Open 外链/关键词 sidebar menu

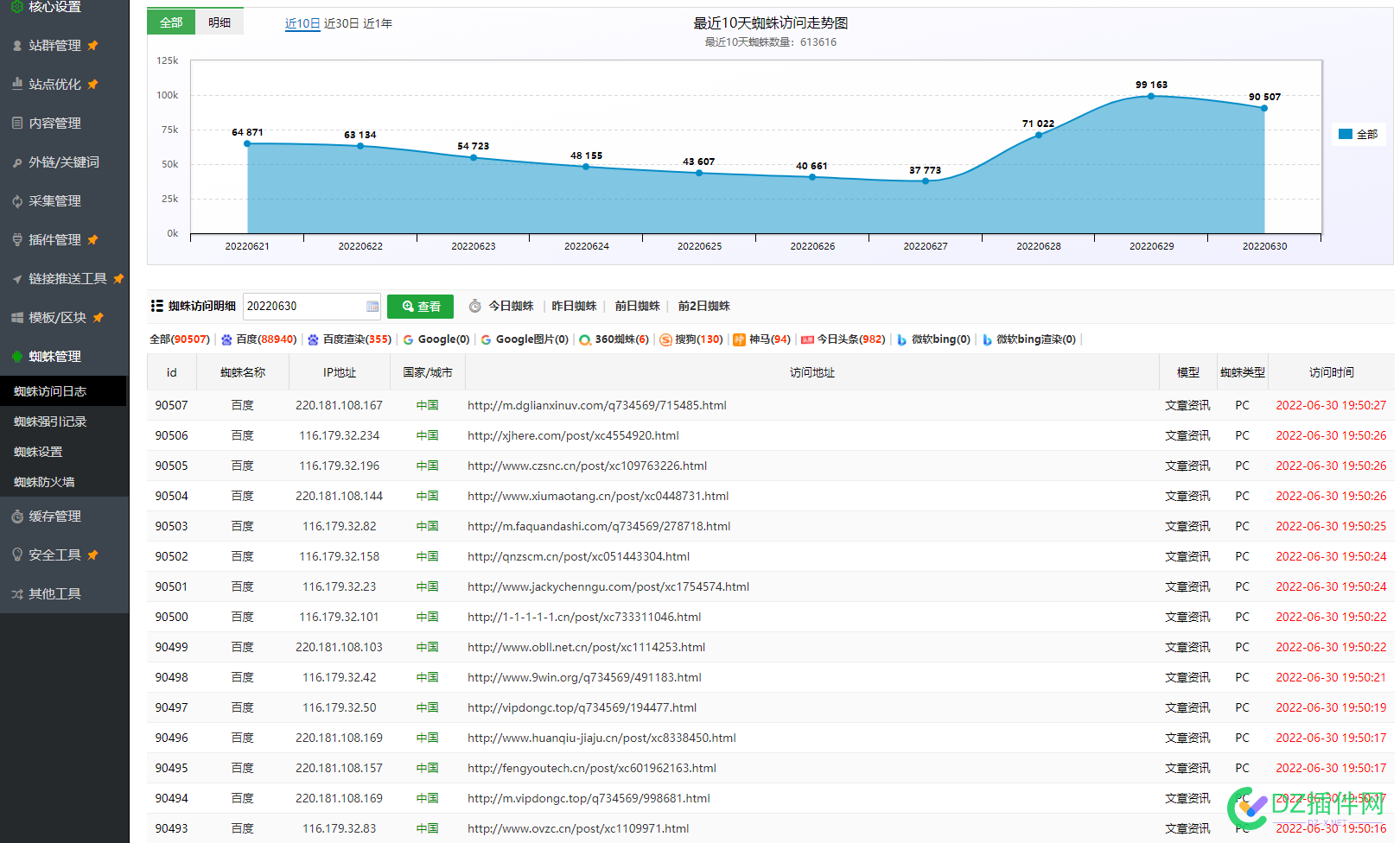64,162
